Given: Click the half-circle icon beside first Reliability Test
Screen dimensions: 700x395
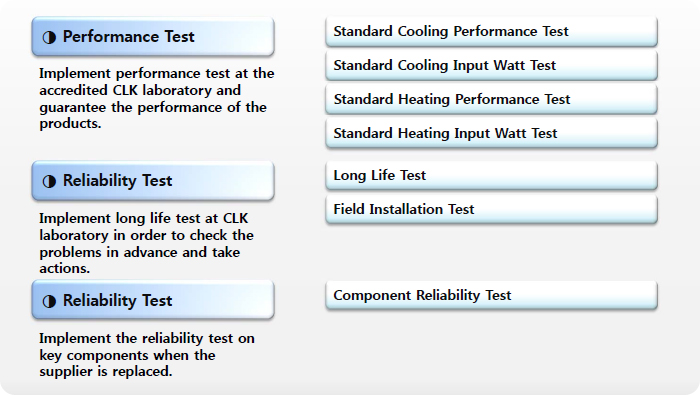Looking at the screenshot, I should pos(49,182).
